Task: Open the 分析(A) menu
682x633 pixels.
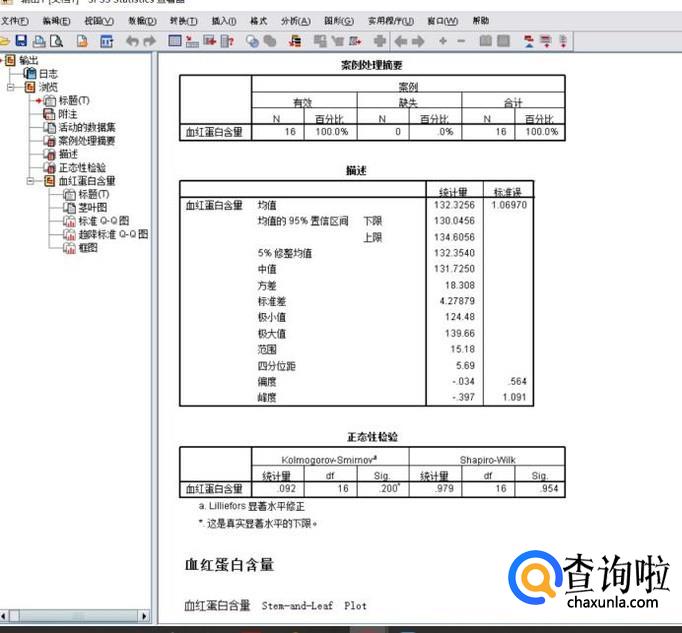Action: (296, 21)
